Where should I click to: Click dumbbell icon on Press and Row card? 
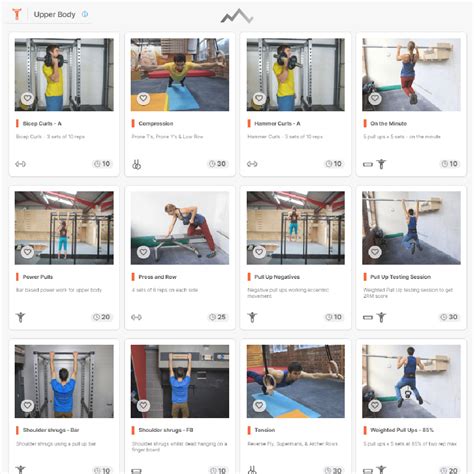[x=136, y=317]
